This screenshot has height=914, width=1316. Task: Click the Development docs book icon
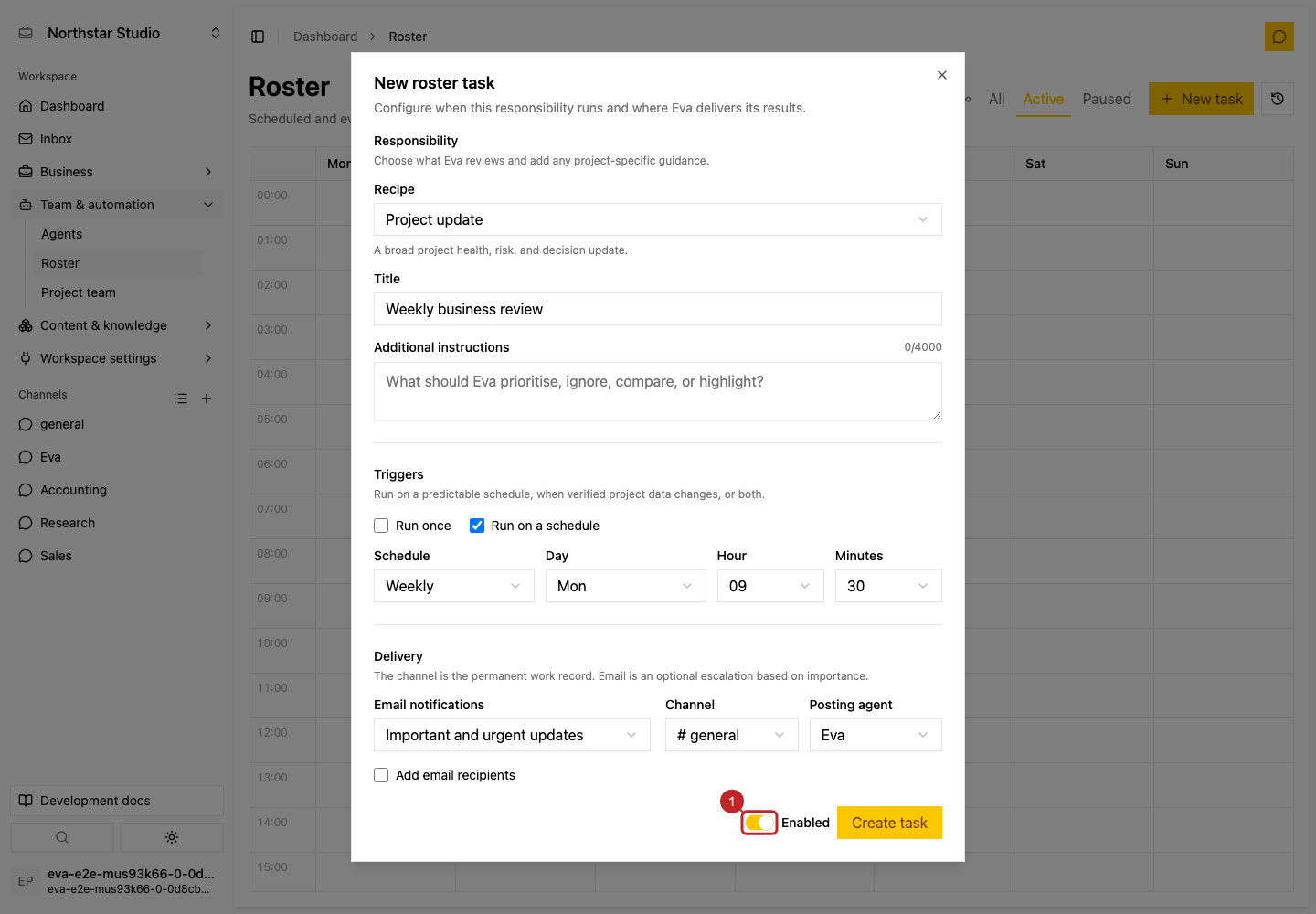pyautogui.click(x=26, y=801)
